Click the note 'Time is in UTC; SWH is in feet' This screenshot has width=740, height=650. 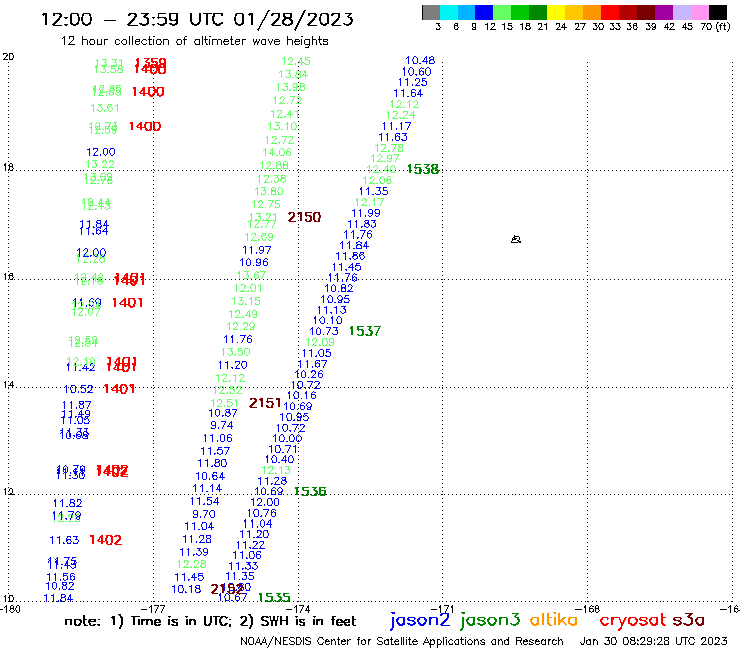tap(210, 621)
